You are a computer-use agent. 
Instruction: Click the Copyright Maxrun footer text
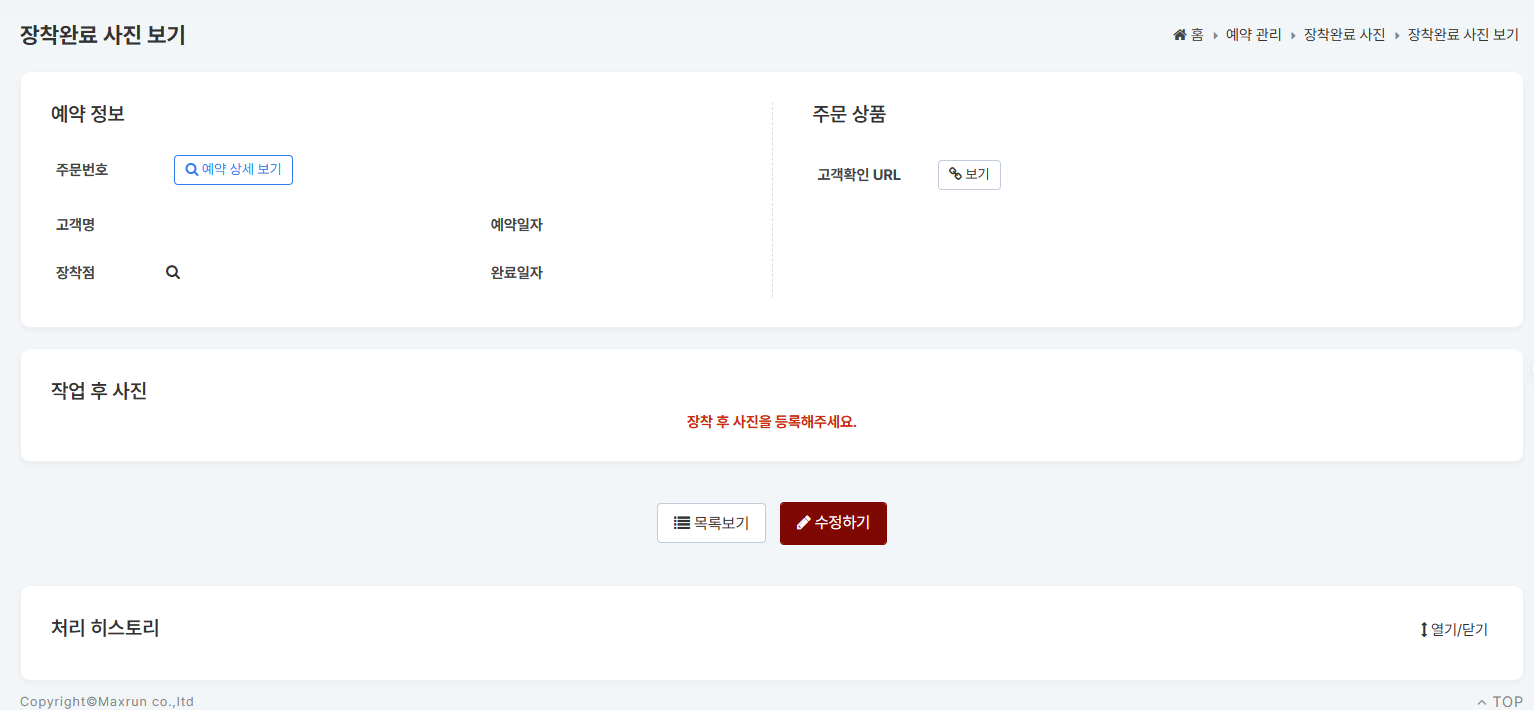(x=107, y=702)
